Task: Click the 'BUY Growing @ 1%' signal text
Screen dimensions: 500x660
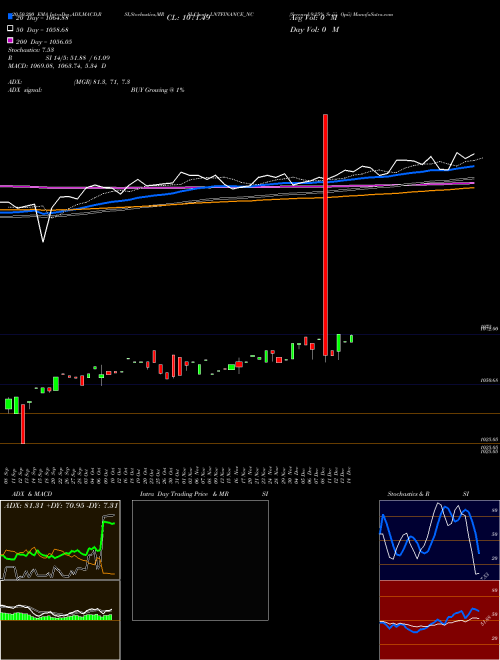Action: [157, 90]
